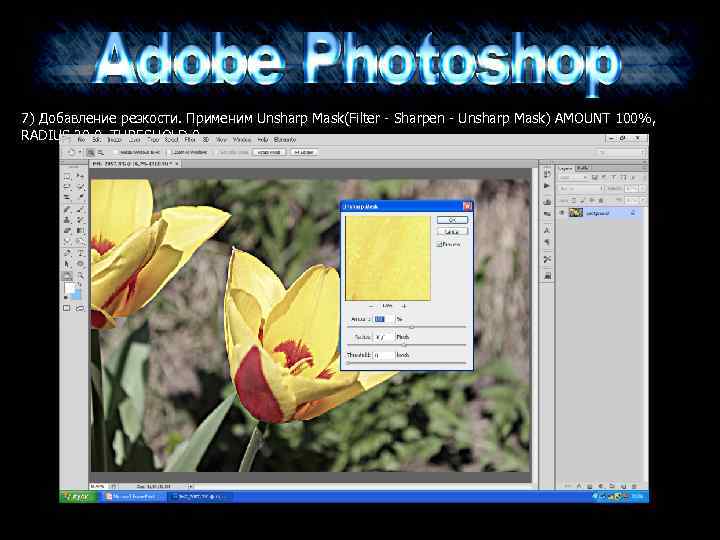Expand the status bar document info arrow
720x540 pixels.
pos(190,486)
